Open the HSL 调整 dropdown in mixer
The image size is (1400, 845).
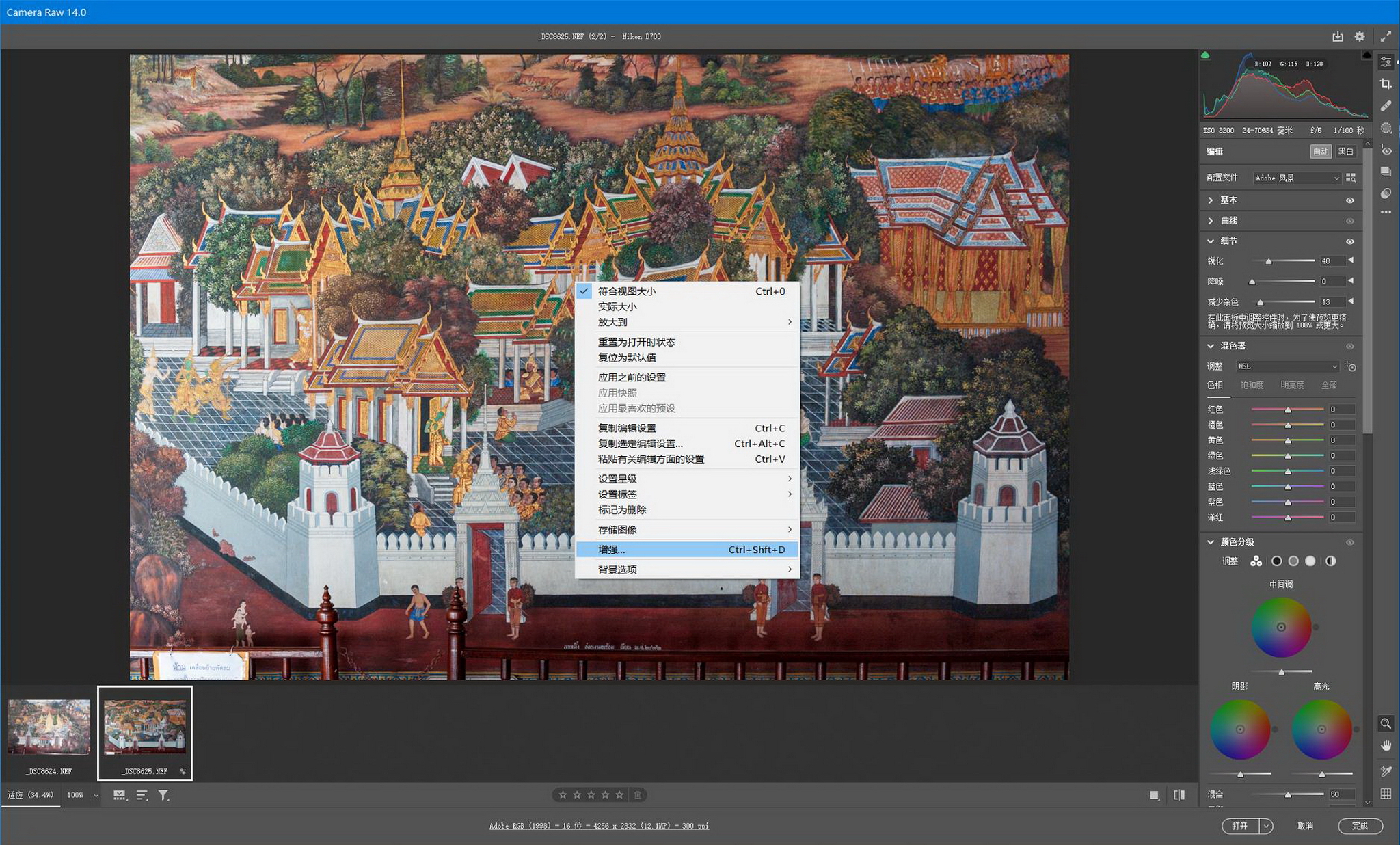(1287, 366)
